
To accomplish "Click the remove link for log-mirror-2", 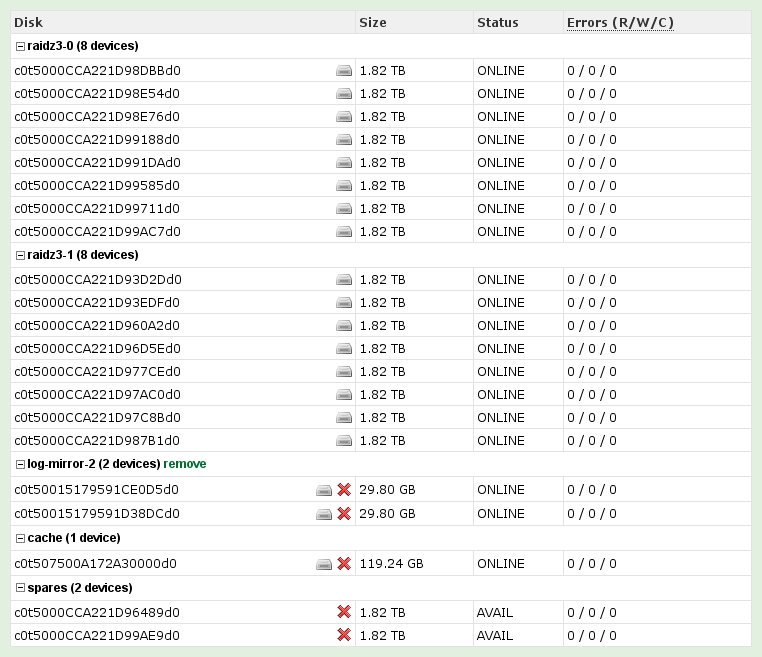I will click(x=185, y=464).
